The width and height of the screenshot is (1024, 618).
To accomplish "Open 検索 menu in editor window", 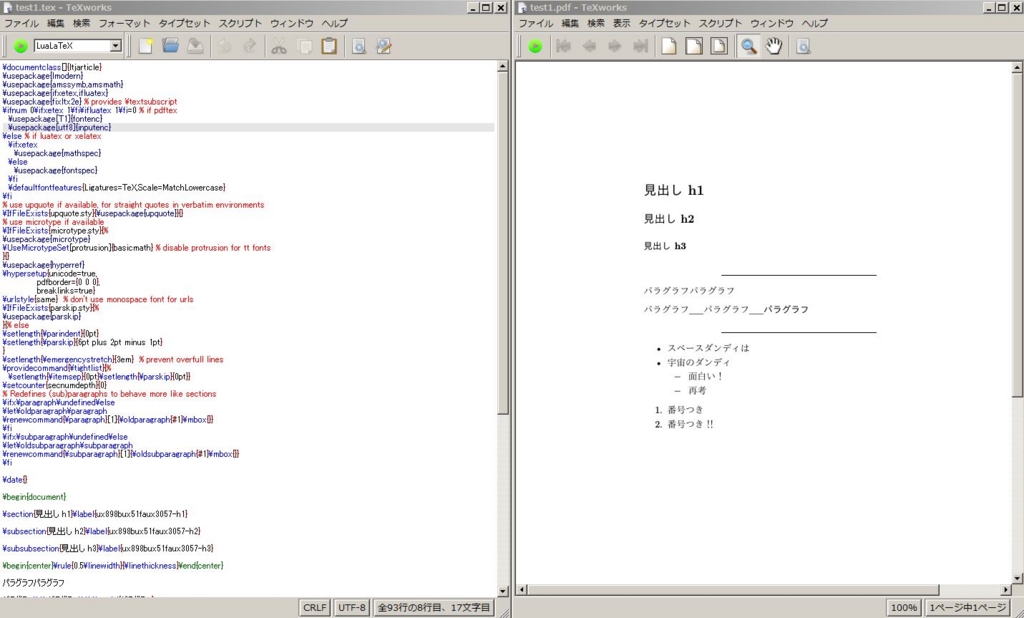I will [82, 23].
